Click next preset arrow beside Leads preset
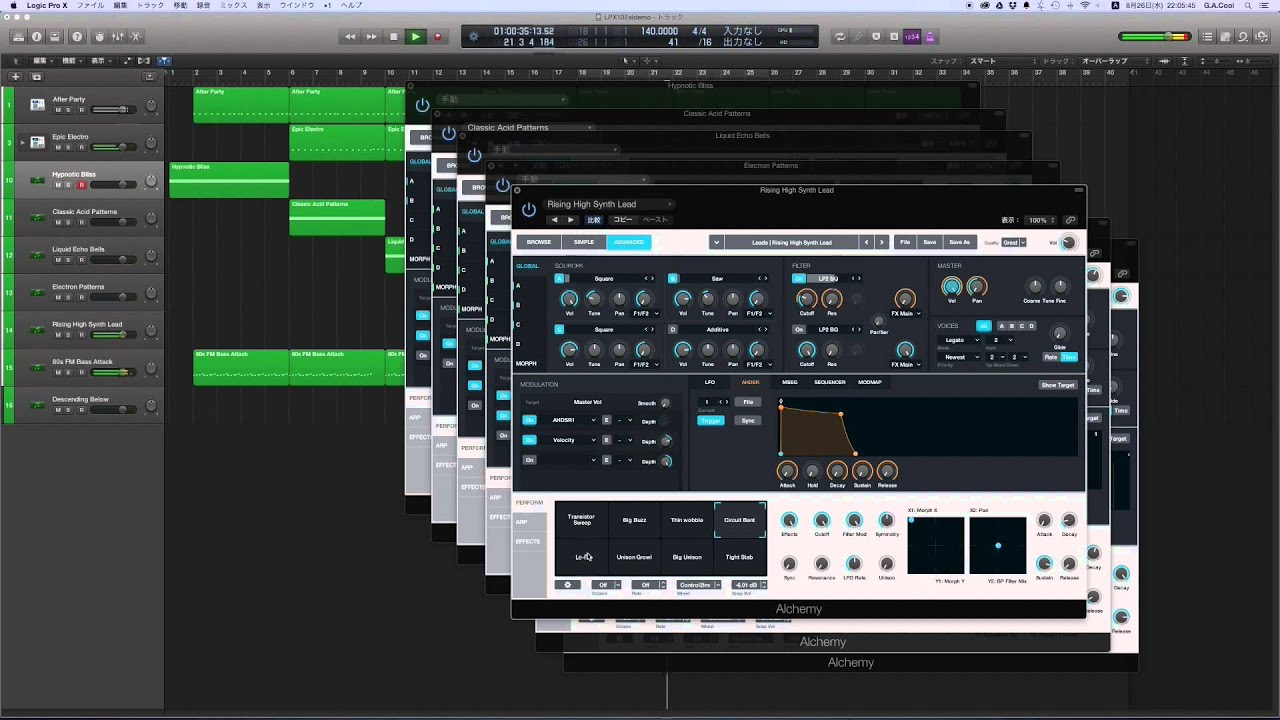 (x=882, y=242)
